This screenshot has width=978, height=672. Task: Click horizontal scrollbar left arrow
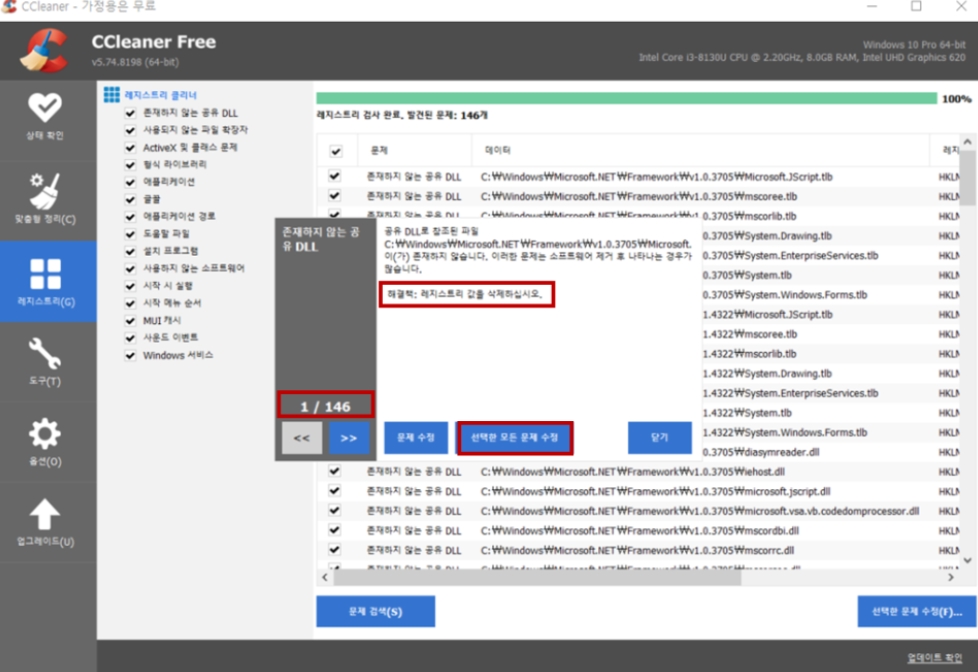point(324,578)
